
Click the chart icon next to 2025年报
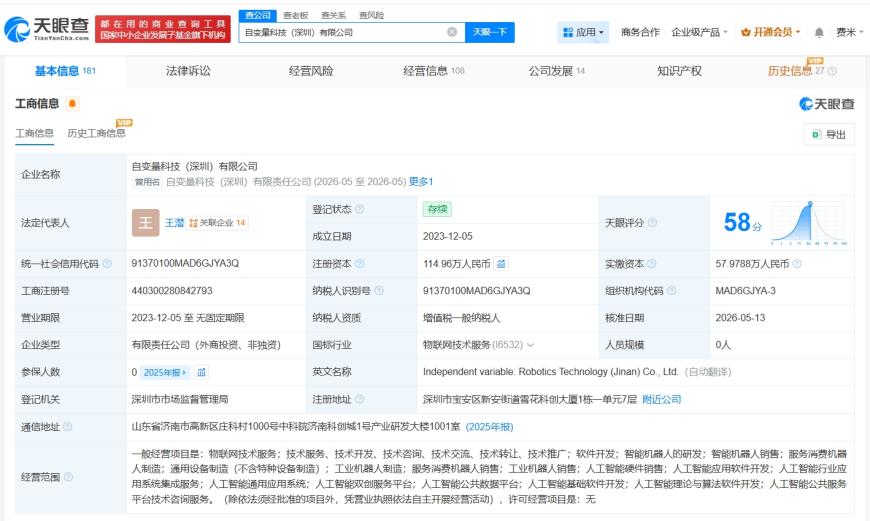click(201, 372)
